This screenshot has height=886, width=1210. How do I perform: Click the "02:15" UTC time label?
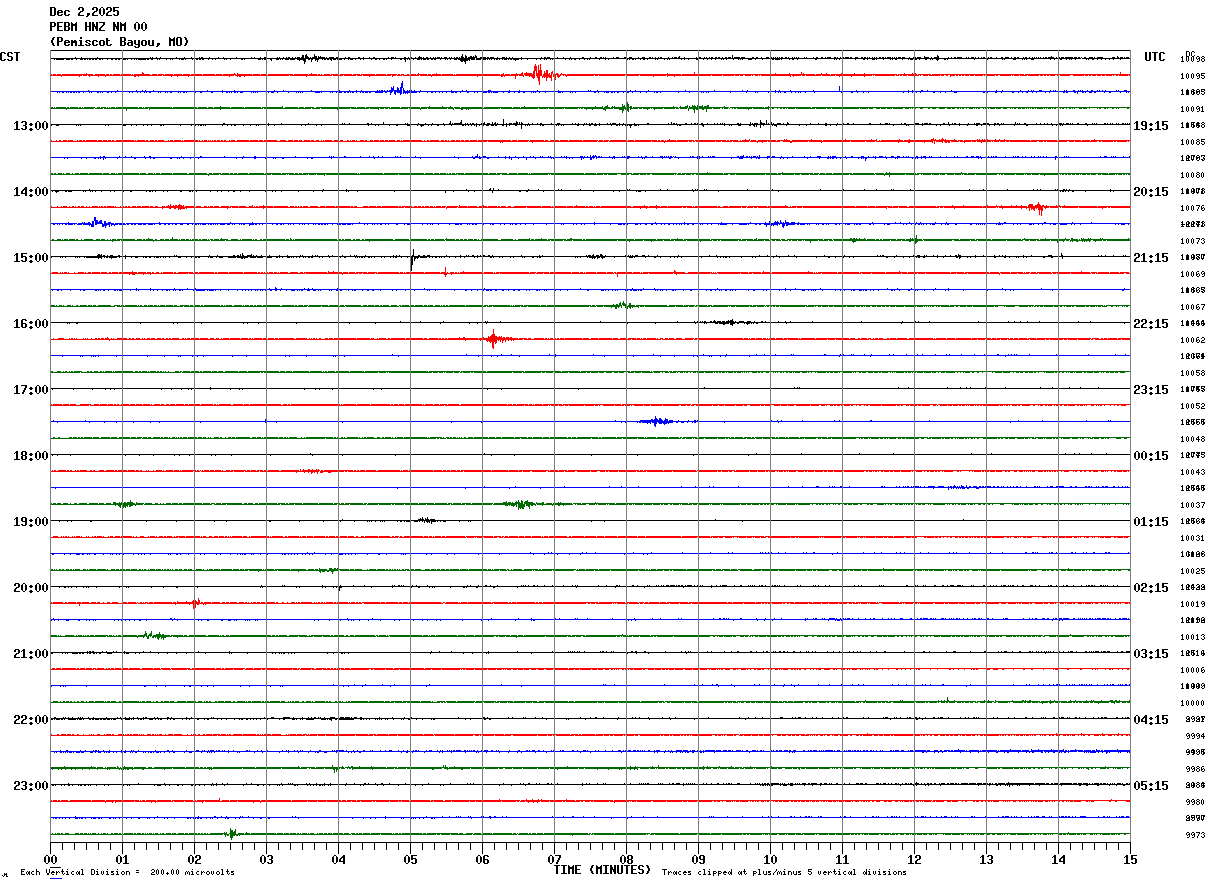point(1151,587)
